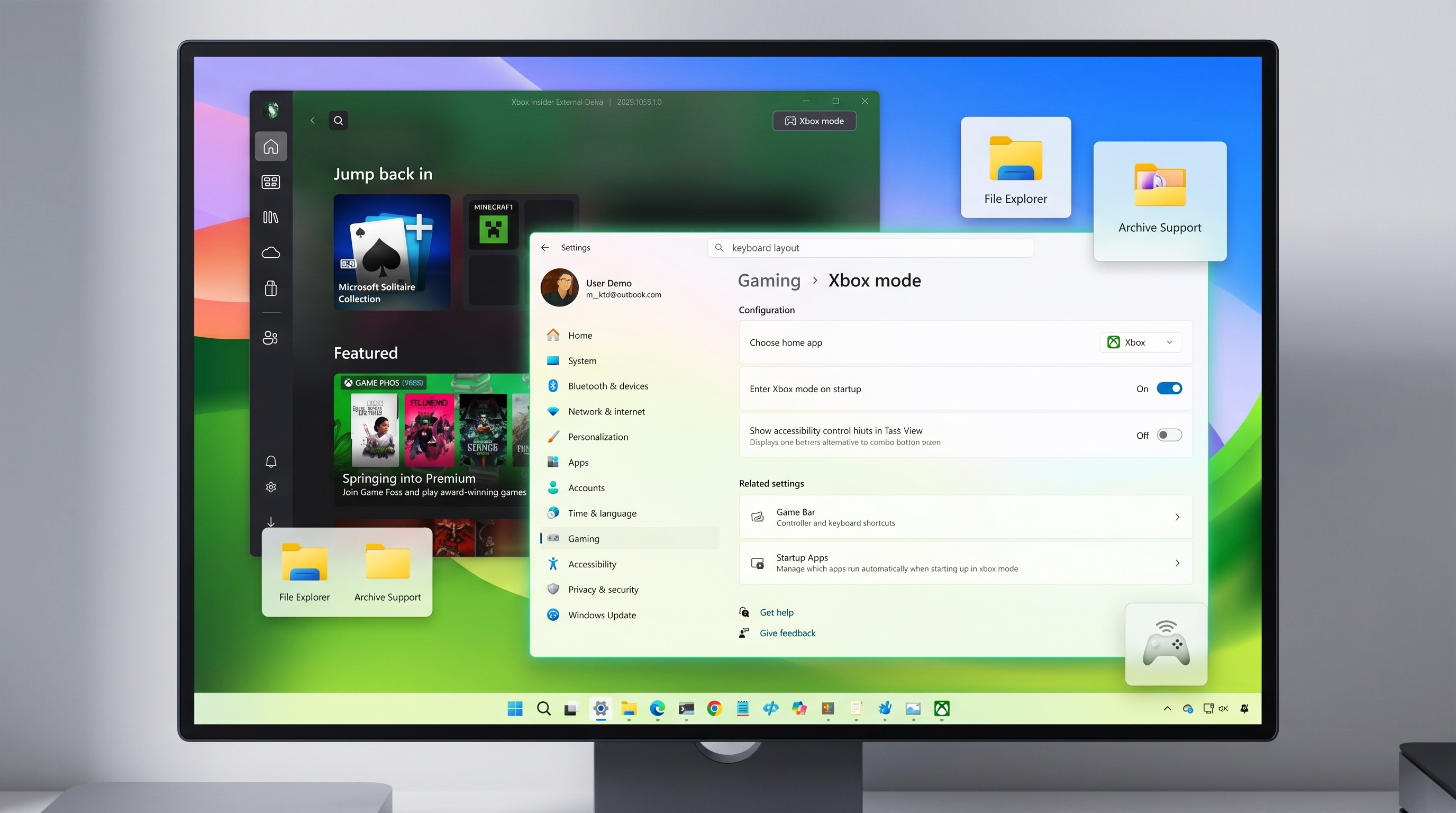
Task: Open the Springing into Premium featured banner
Action: tap(432, 439)
